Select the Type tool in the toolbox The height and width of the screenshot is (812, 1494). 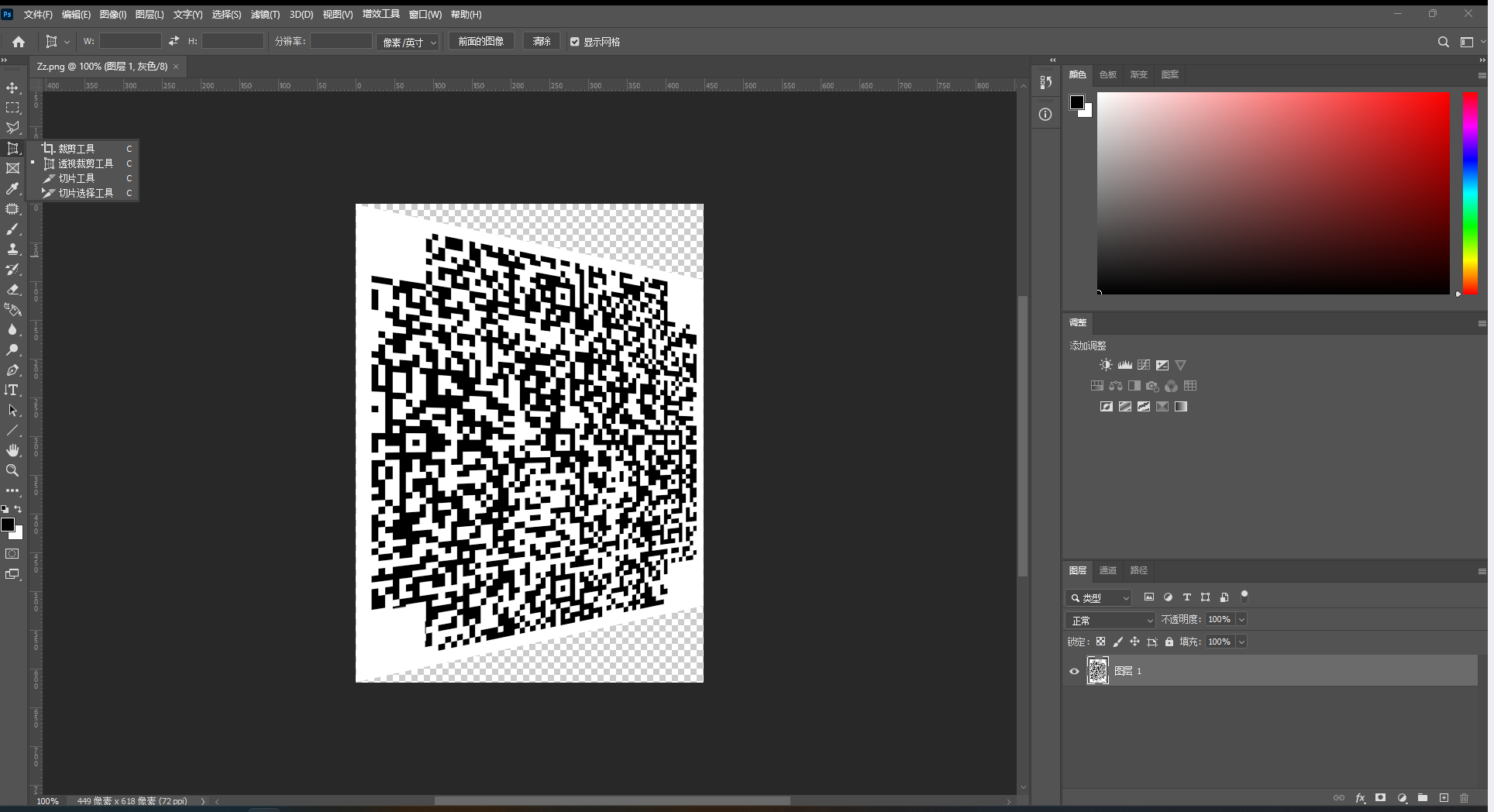click(12, 390)
